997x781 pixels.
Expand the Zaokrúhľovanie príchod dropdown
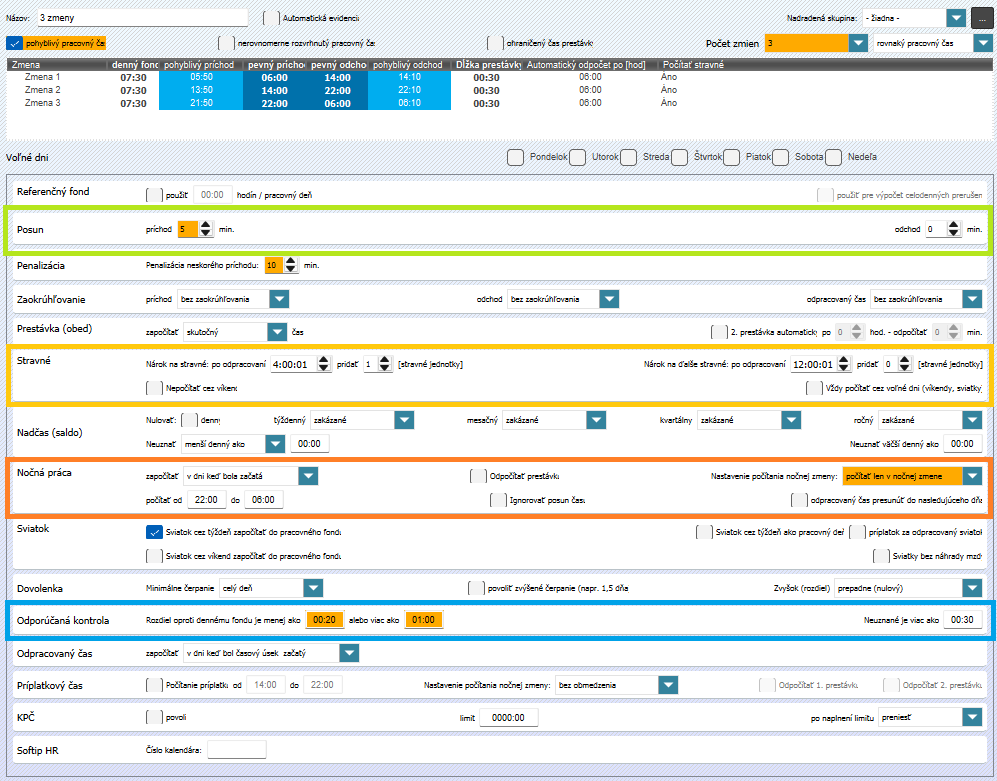(x=279, y=299)
